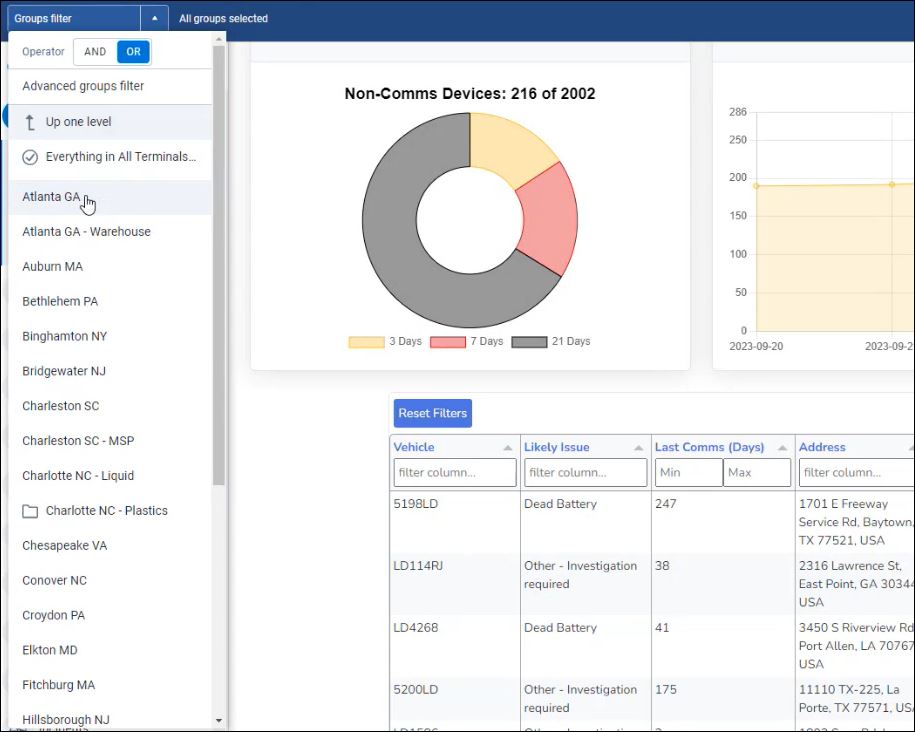Open Advanced groups filter

[x=83, y=86]
